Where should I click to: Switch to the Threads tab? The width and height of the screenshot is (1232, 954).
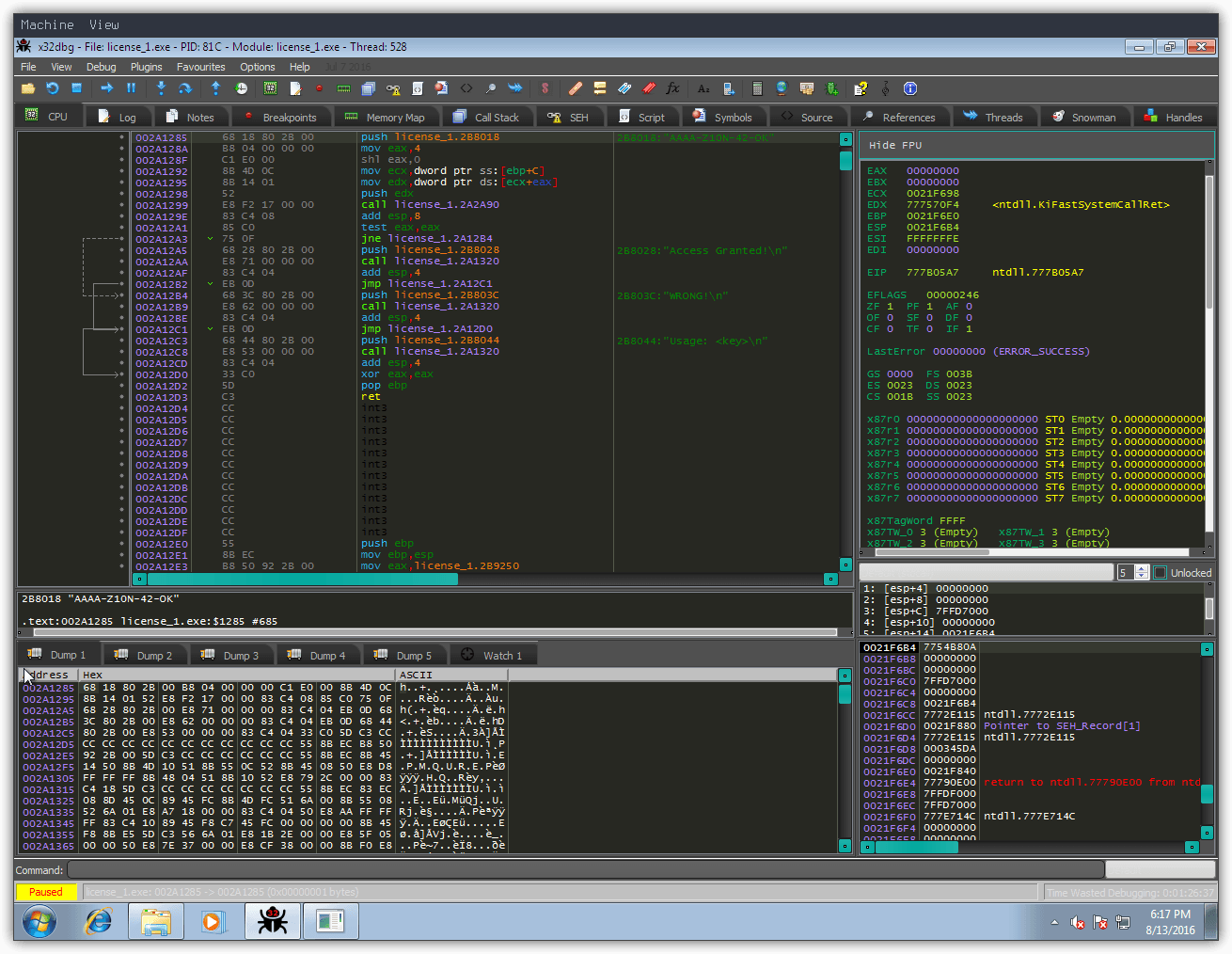(994, 117)
